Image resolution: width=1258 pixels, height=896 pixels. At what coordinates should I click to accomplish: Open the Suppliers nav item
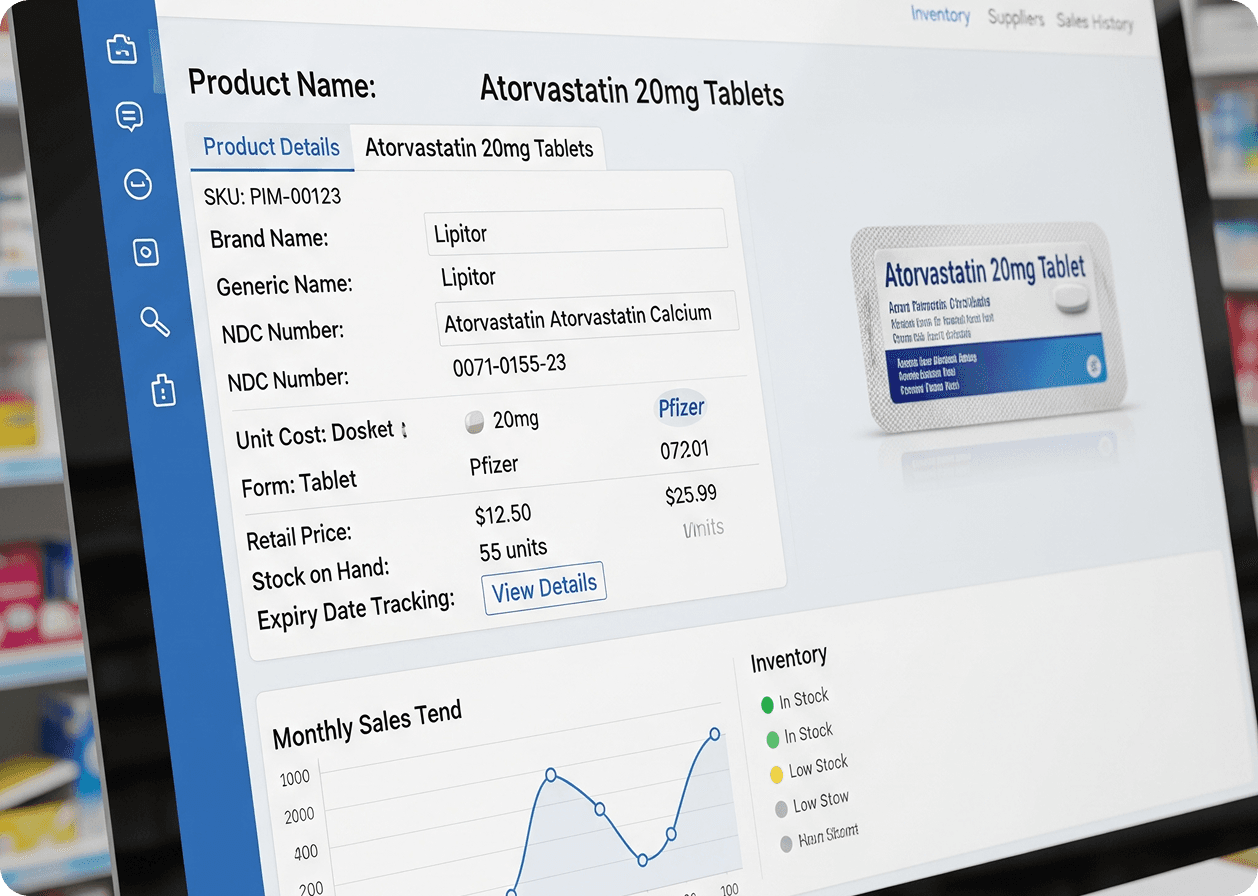(x=1016, y=19)
